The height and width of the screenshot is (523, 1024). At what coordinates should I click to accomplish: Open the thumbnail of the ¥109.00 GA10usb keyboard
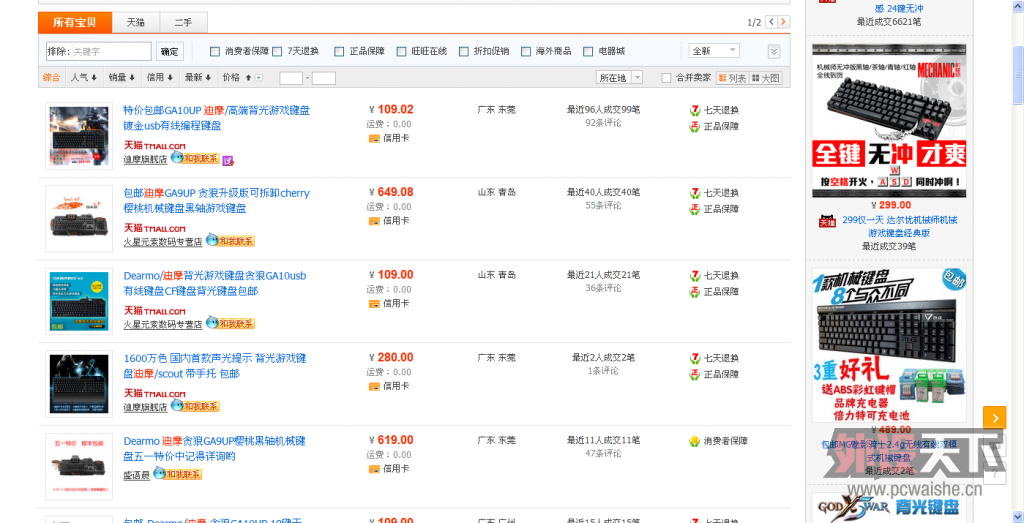[x=79, y=302]
